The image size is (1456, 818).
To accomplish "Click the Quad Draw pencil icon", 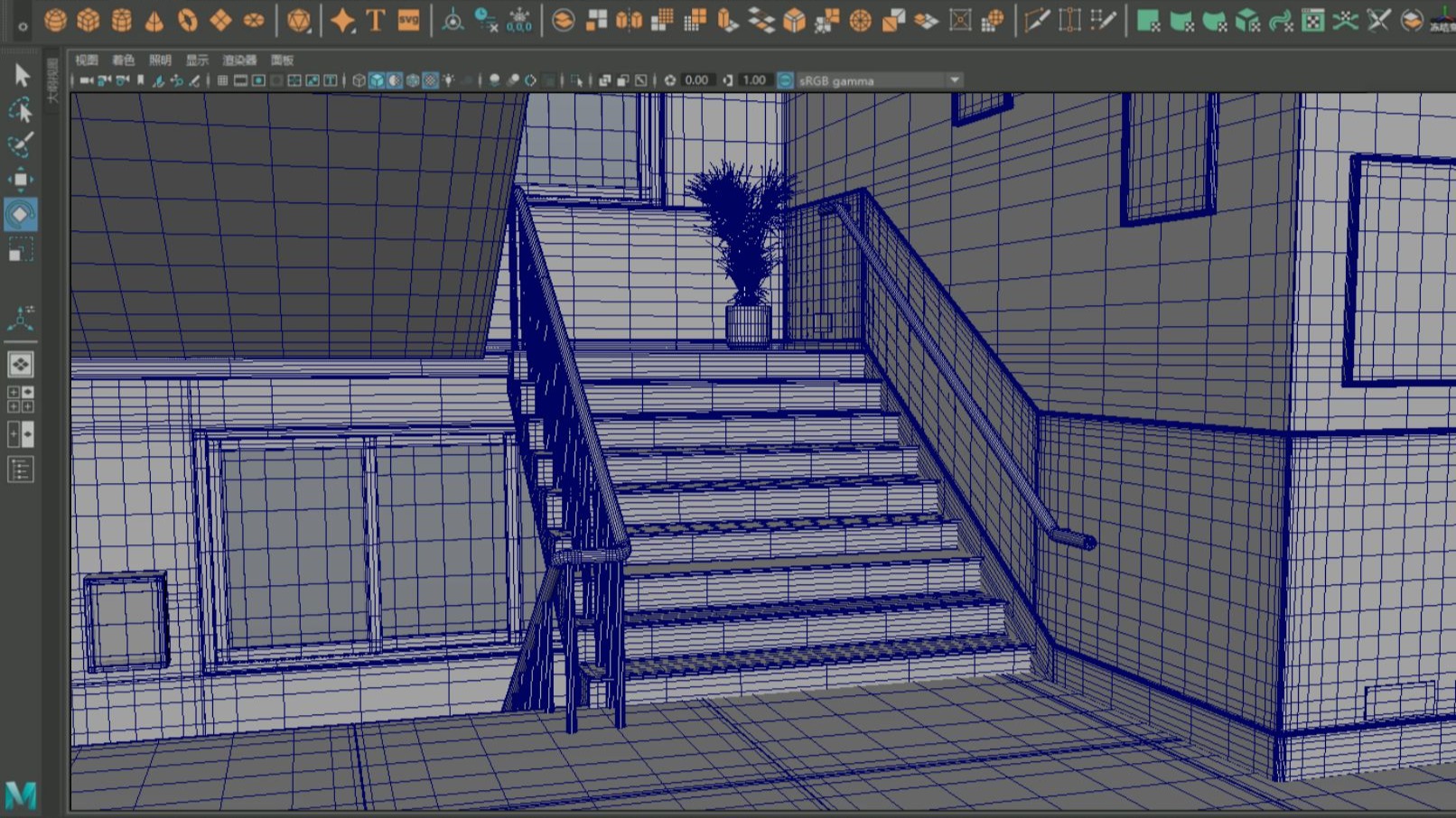I will tap(1103, 20).
